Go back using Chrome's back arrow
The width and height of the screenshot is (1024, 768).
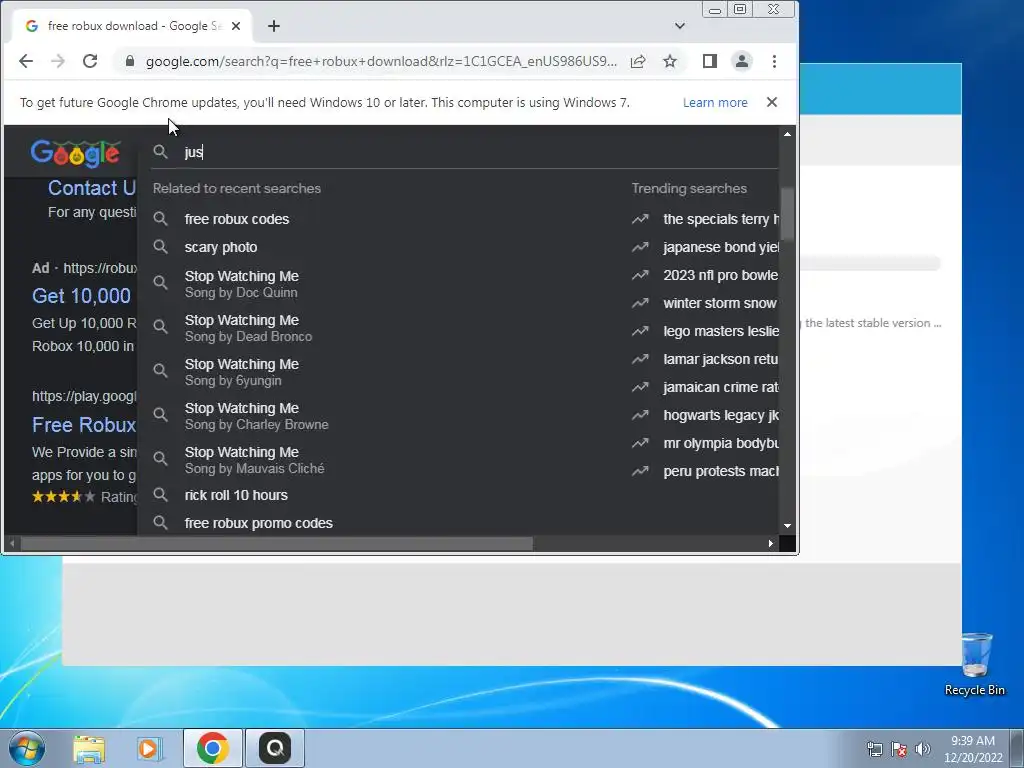[x=25, y=61]
